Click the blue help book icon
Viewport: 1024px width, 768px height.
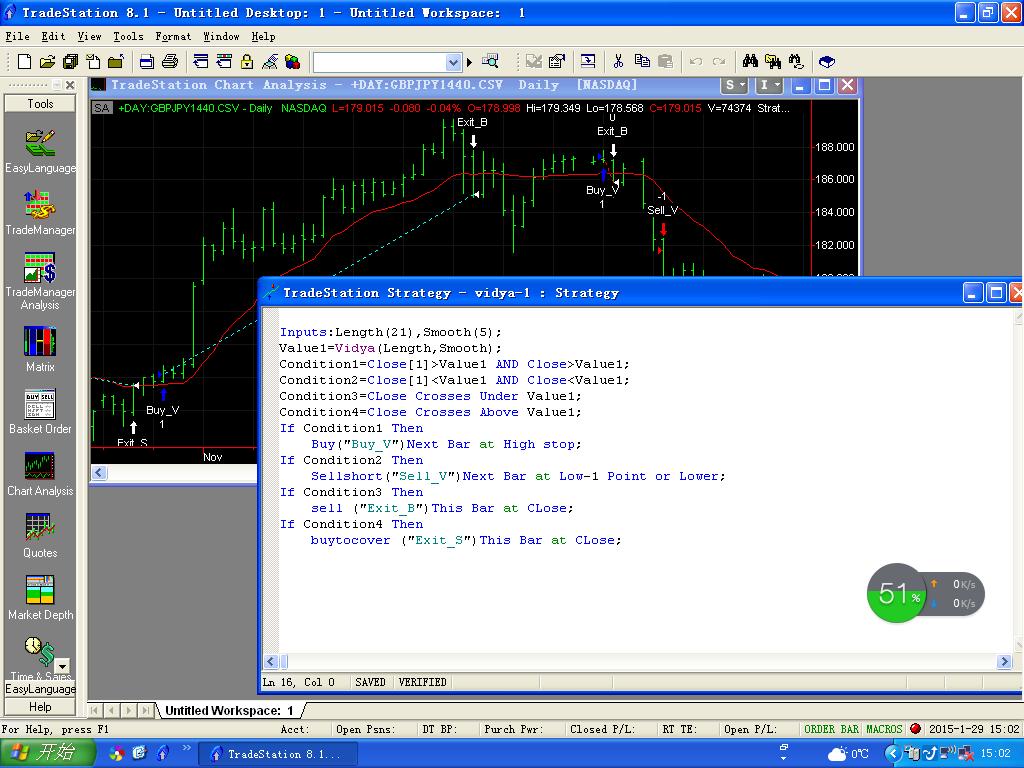(826, 61)
